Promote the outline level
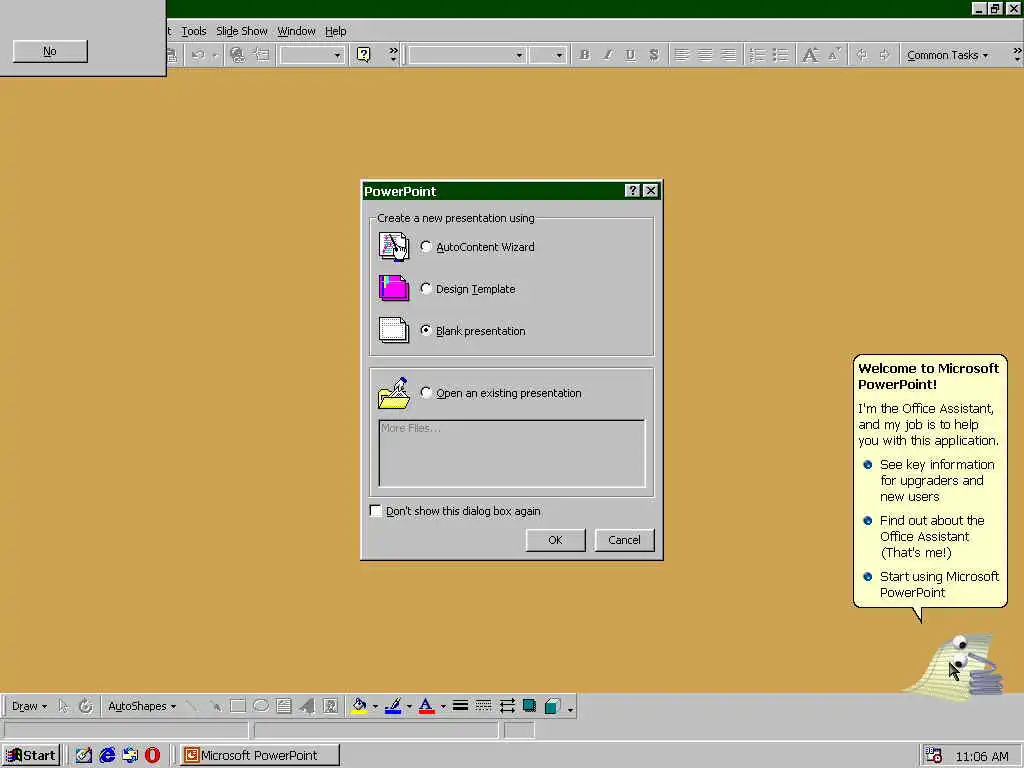The width and height of the screenshot is (1024, 768). pos(862,56)
